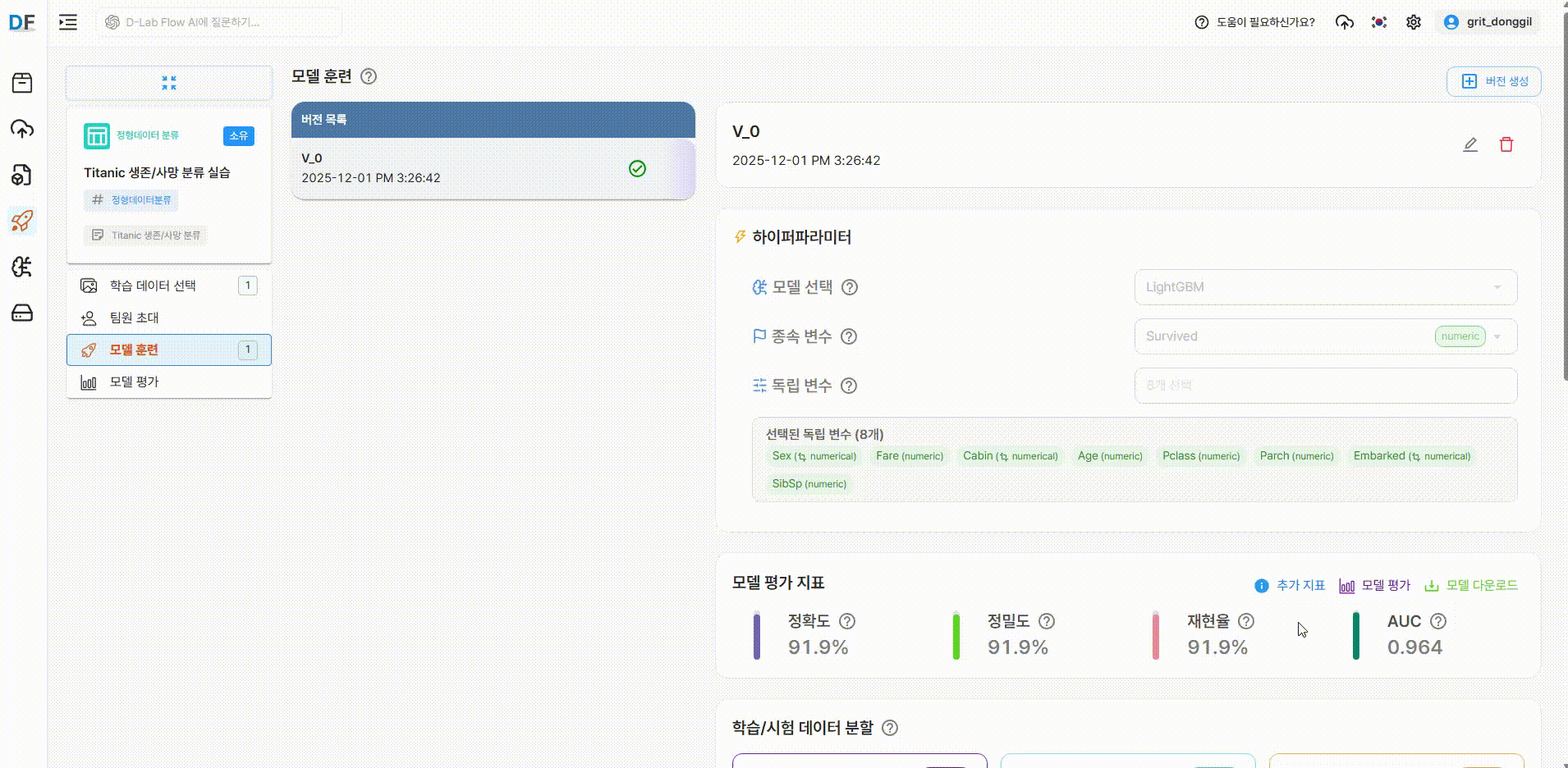Screen dimensions: 1568x768
Task: Click the 버전 생성 button
Action: point(1493,81)
